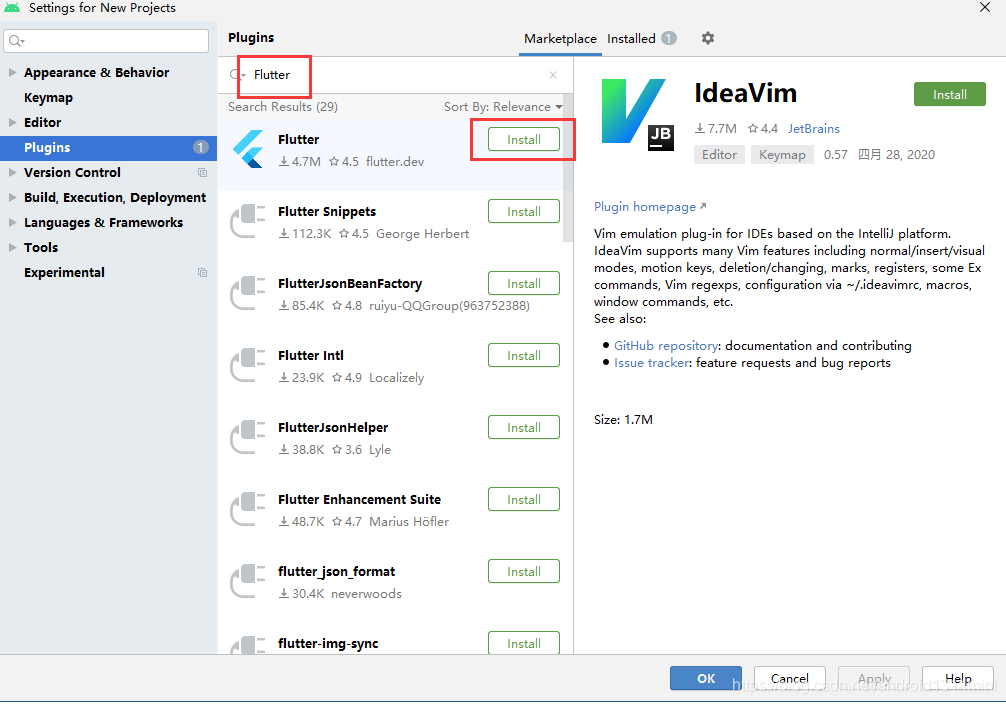Viewport: 1006px width, 704px height.
Task: Expand the Tools settings section
Action: pos(12,248)
